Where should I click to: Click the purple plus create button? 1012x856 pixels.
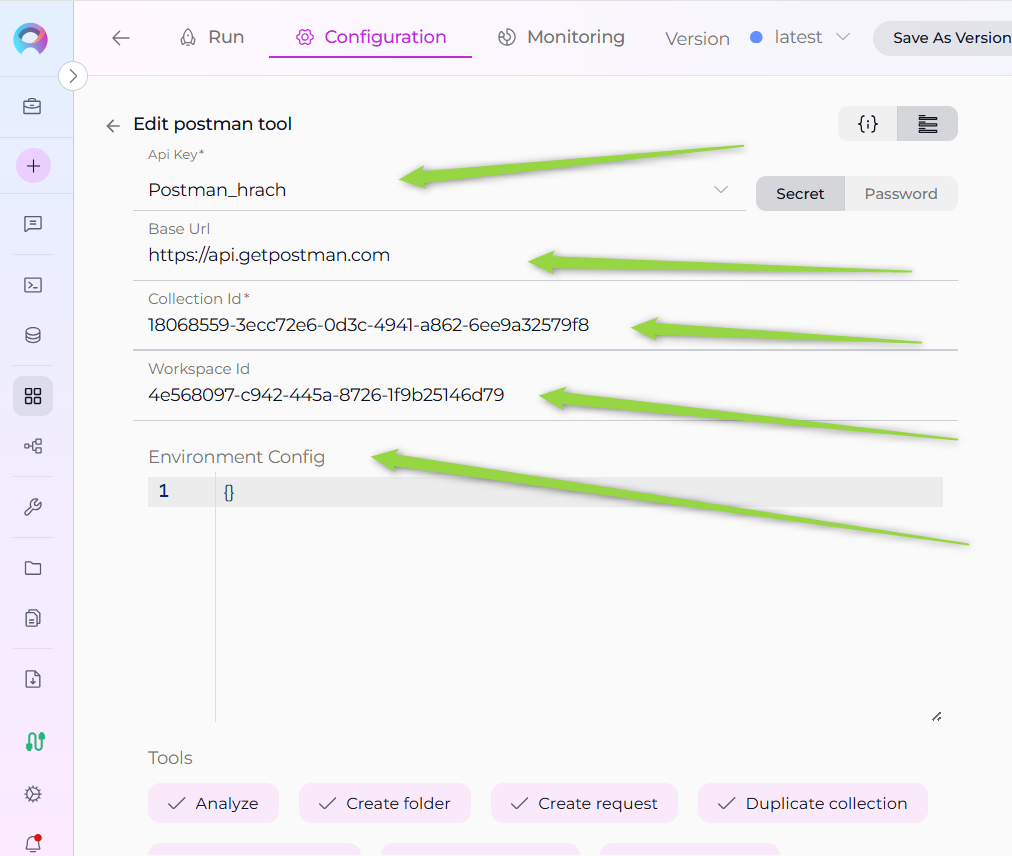click(33, 166)
